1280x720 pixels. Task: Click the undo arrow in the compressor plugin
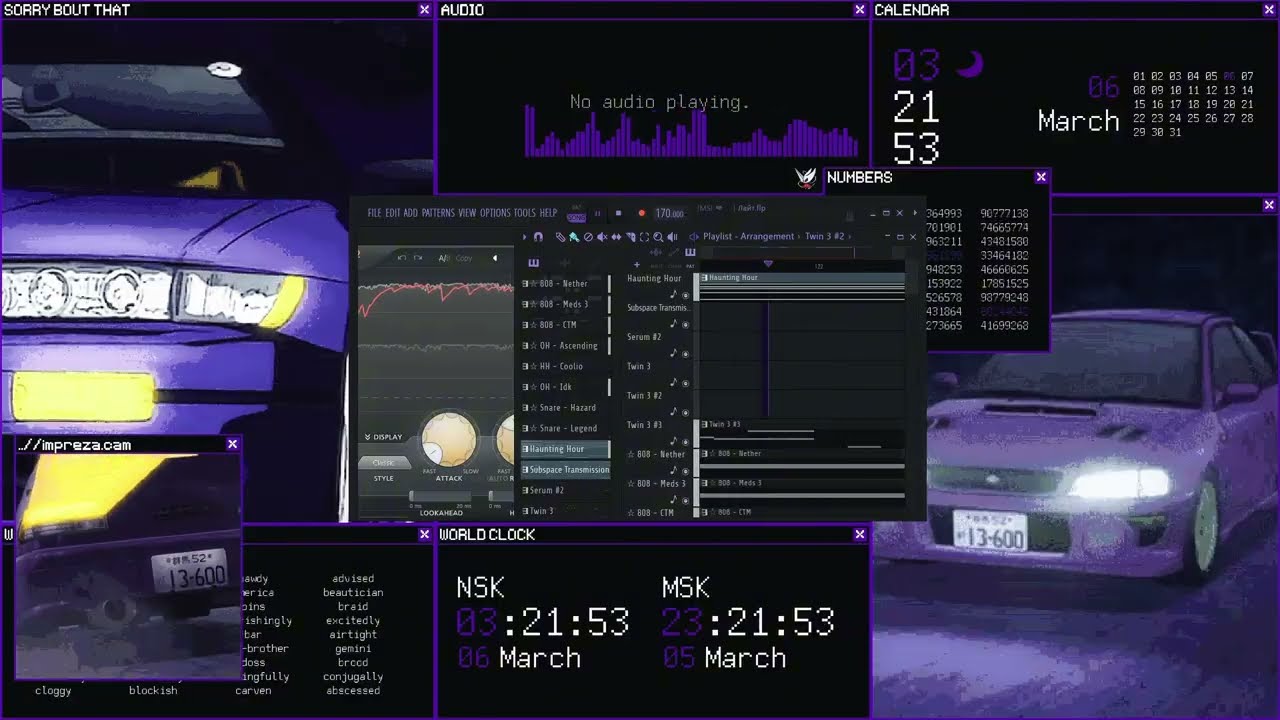pos(402,258)
